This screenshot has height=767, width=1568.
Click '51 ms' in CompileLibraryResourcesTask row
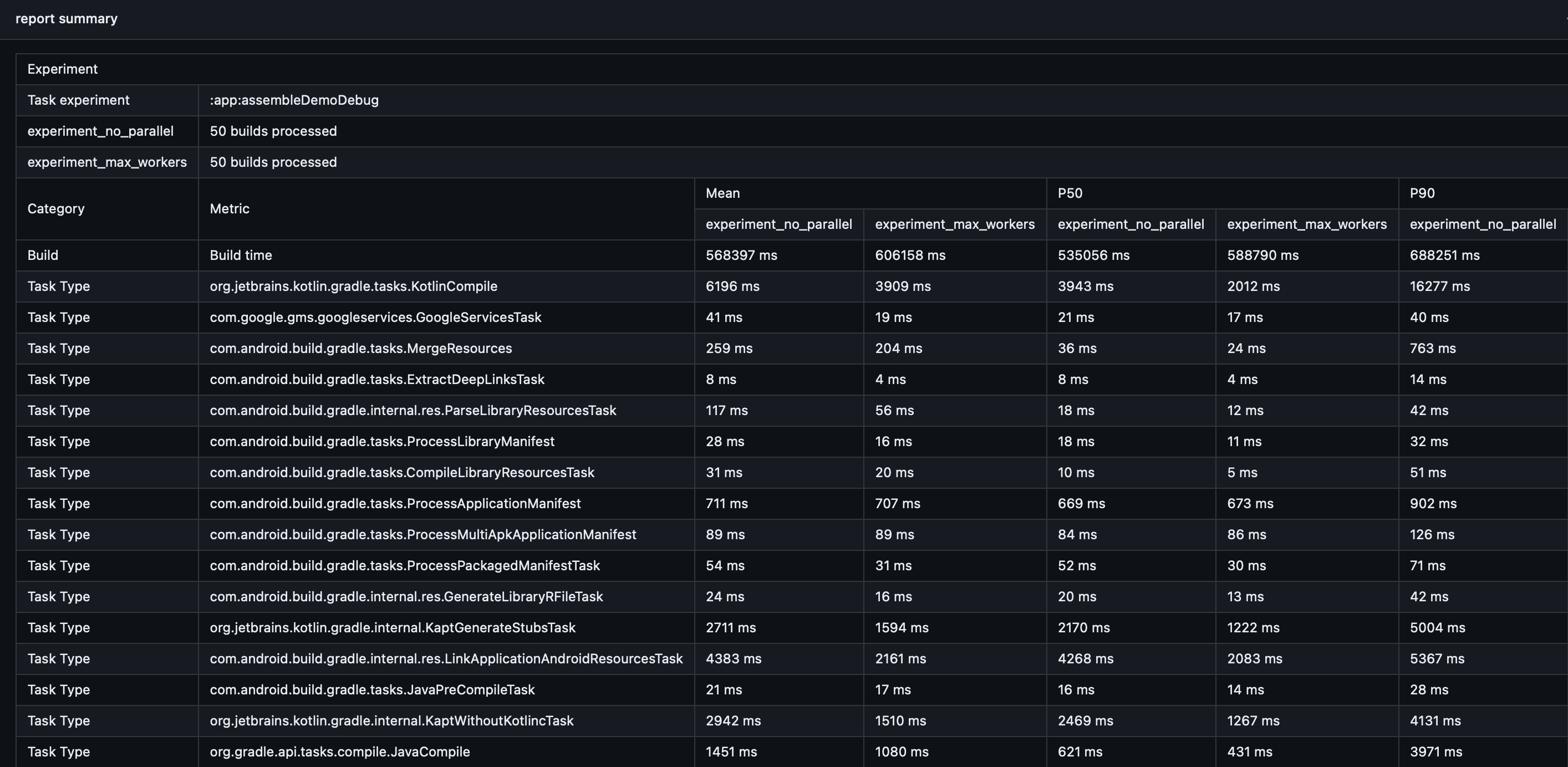1428,473
